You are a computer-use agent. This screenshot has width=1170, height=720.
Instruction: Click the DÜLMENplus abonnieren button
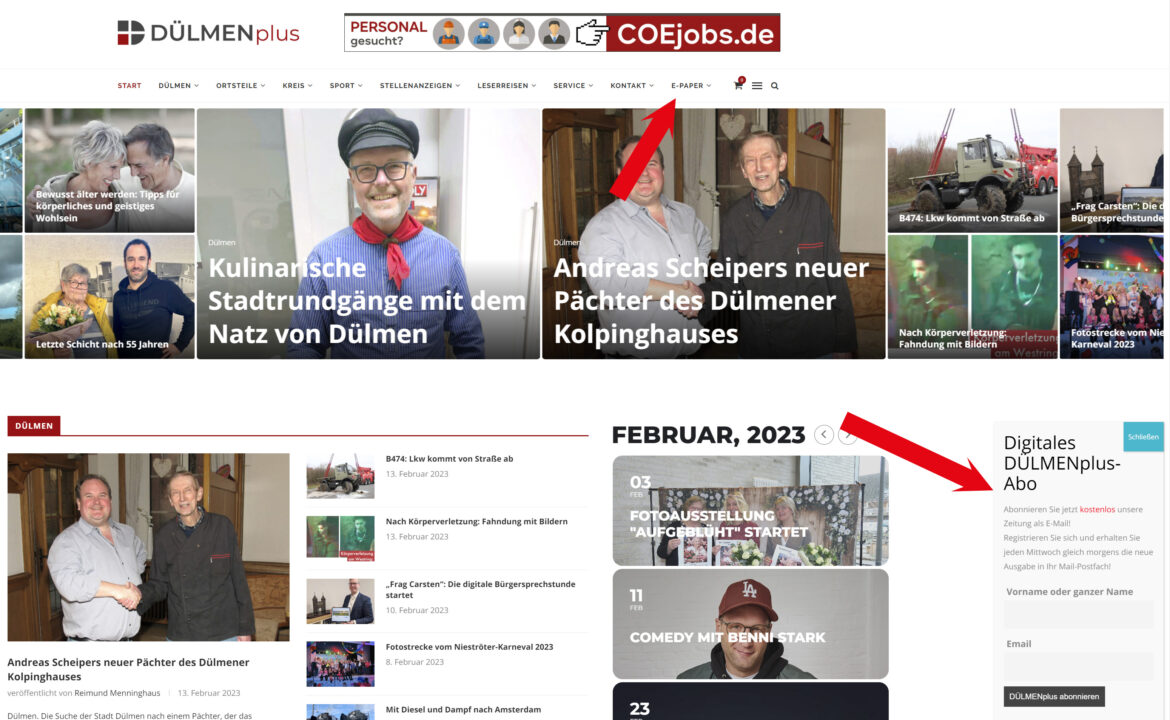pos(1054,696)
